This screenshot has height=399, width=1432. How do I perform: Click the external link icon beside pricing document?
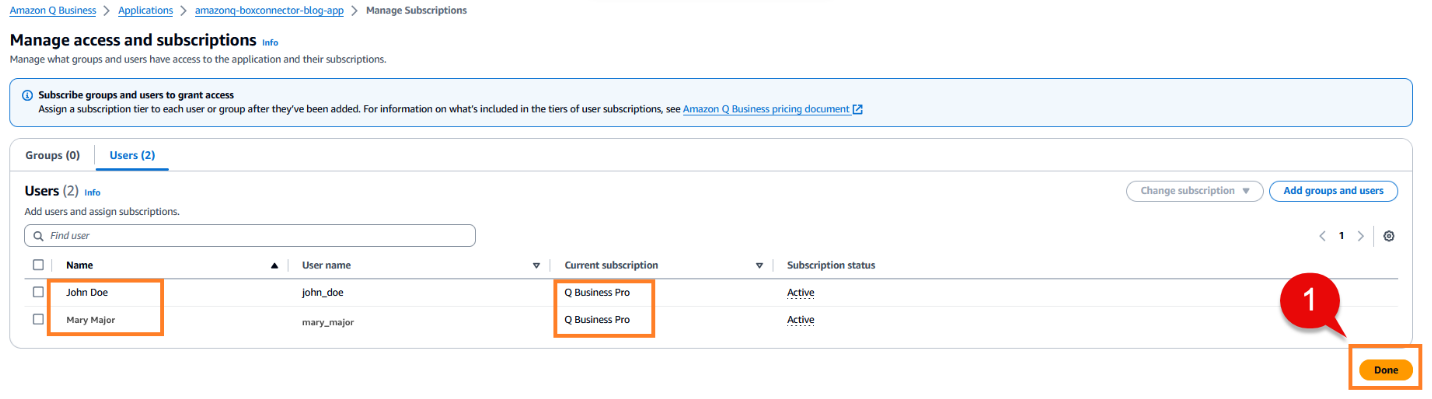point(858,109)
